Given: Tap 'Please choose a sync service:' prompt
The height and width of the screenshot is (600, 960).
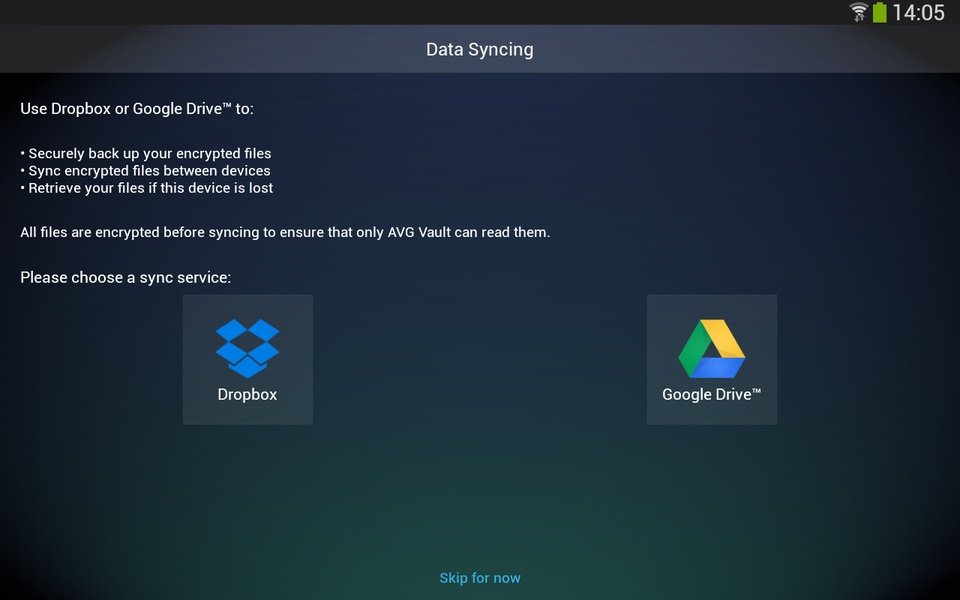Looking at the screenshot, I should 126,277.
